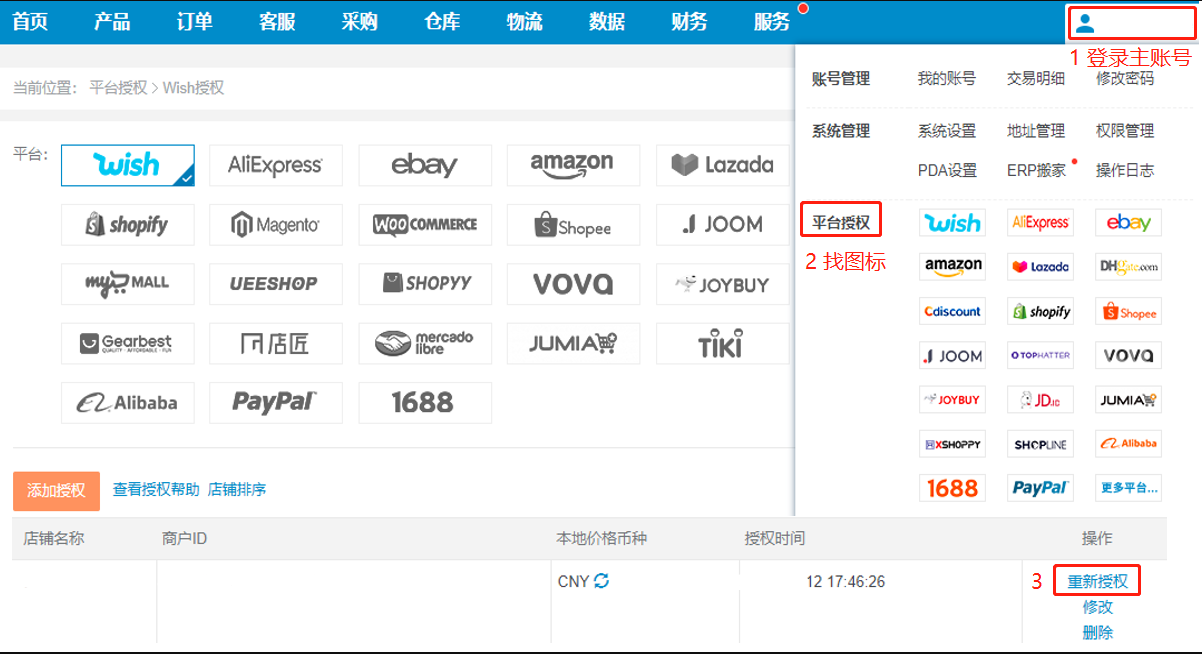Choose the 店匠 platform tile
The height and width of the screenshot is (654, 1202).
coord(275,344)
